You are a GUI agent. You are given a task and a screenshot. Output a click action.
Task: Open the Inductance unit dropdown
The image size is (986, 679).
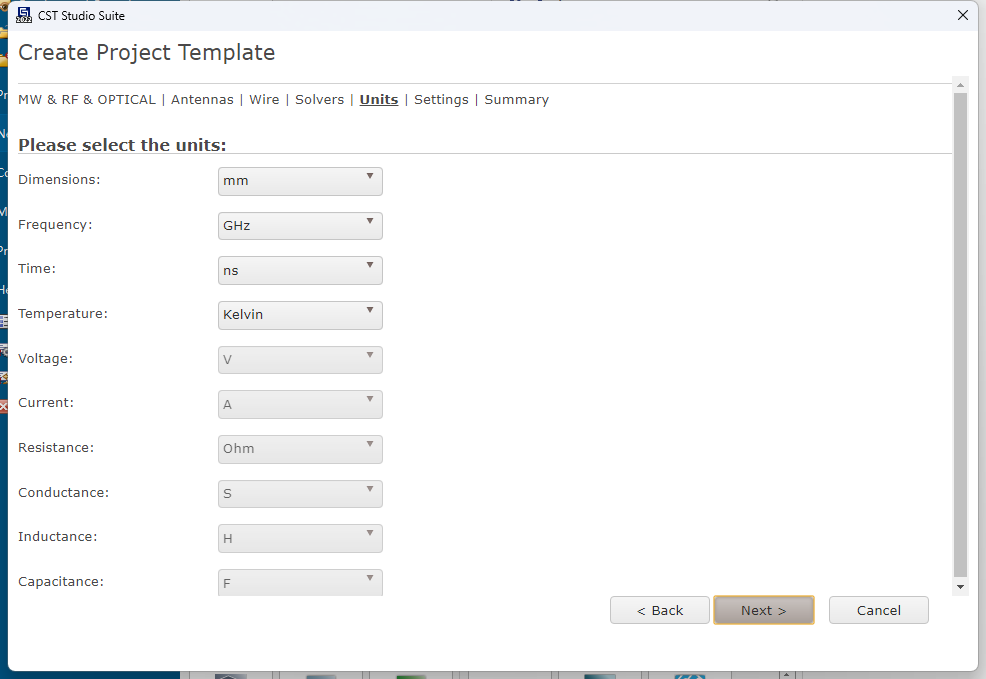click(x=300, y=538)
